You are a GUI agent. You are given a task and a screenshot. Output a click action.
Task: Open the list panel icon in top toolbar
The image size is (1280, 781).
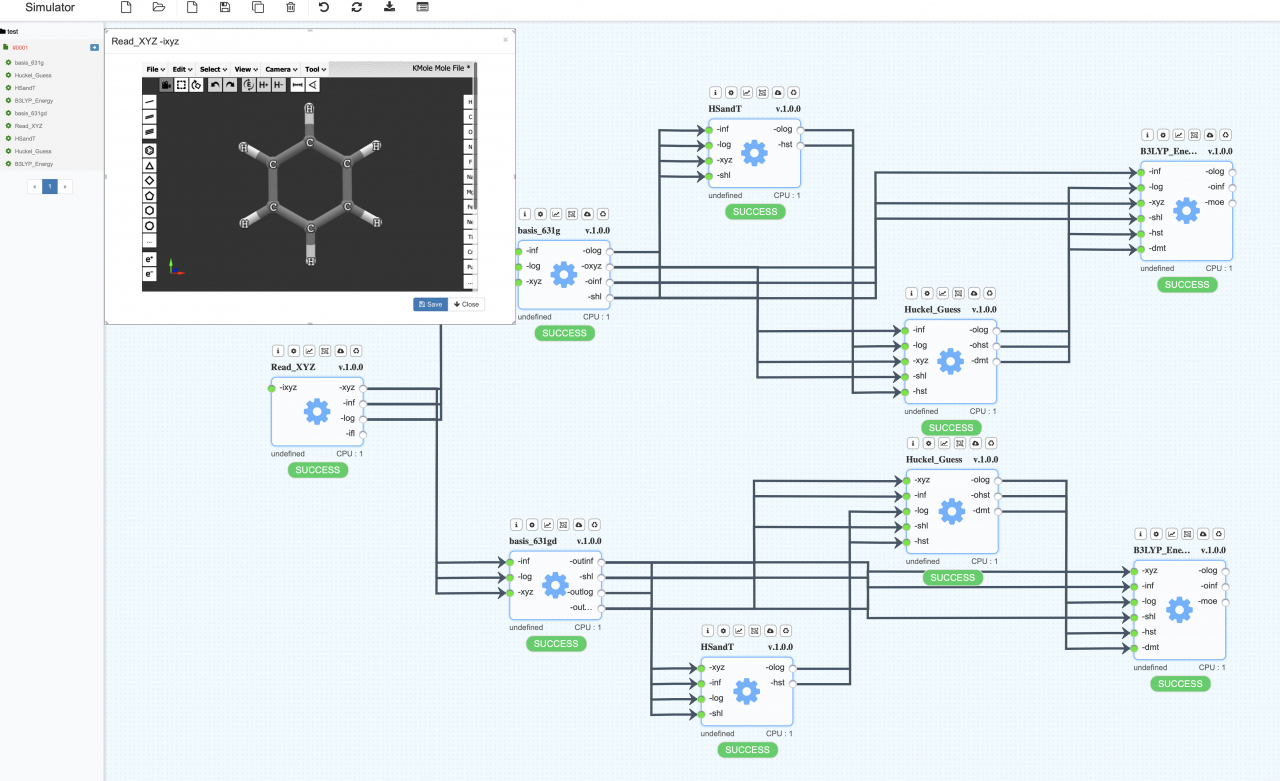pos(423,7)
